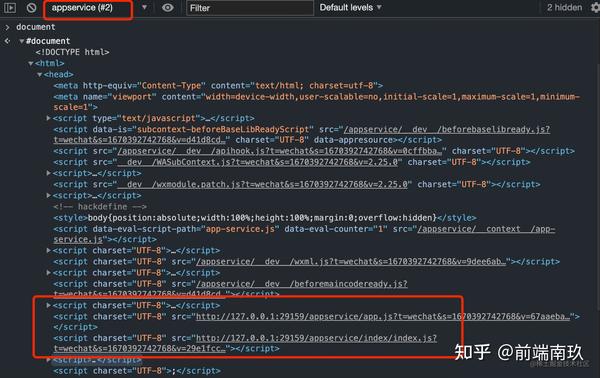600x378 pixels.
Task: Clear the console with the ban icon
Action: point(31,7)
